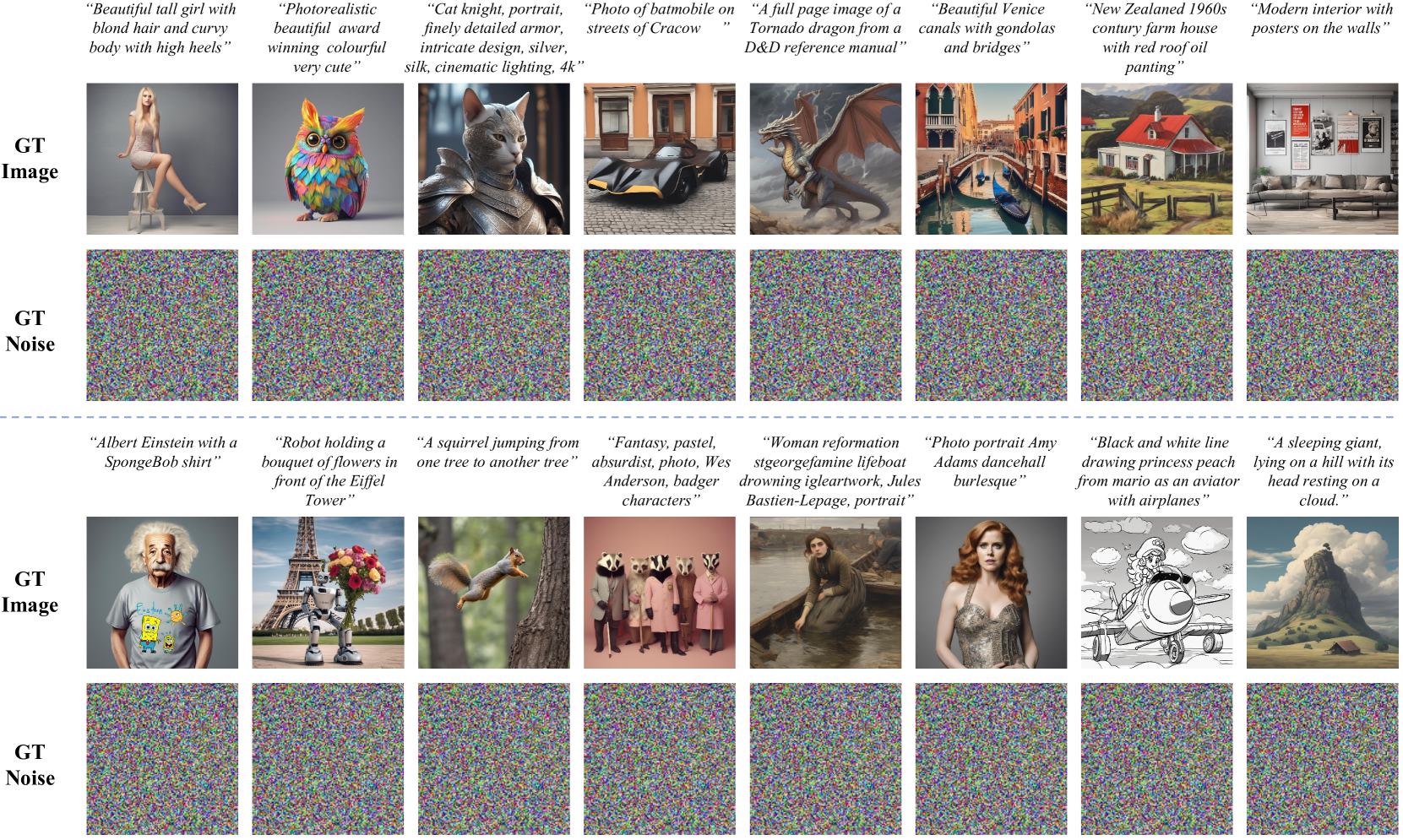Viewport: 1403px width, 840px height.
Task: Select the noise image under the sleeping giant hill
Action: point(1323,759)
